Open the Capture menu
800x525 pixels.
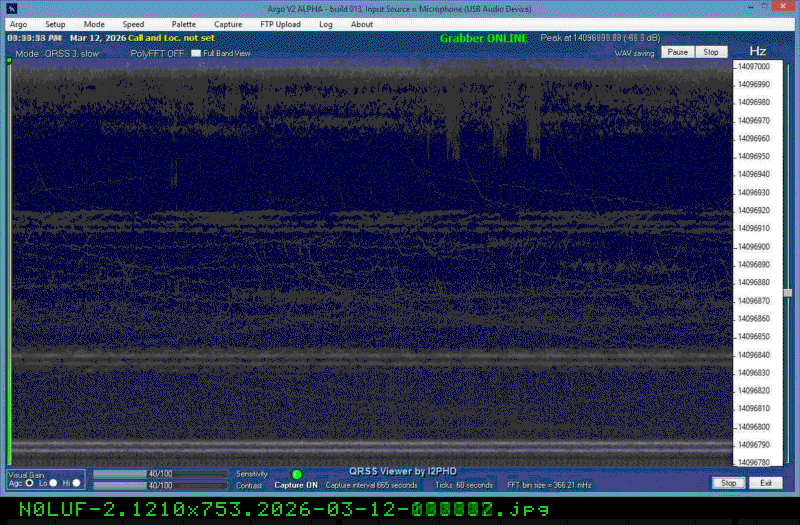[x=228, y=24]
